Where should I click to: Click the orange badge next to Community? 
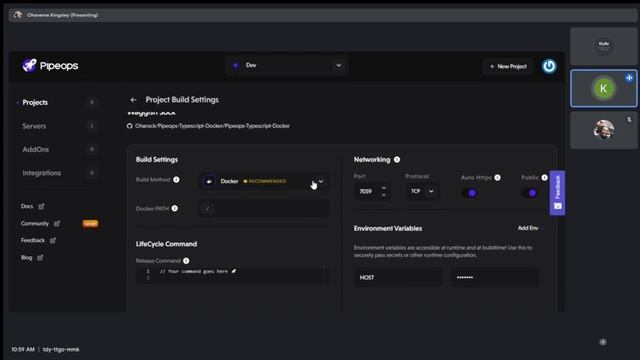coord(90,223)
